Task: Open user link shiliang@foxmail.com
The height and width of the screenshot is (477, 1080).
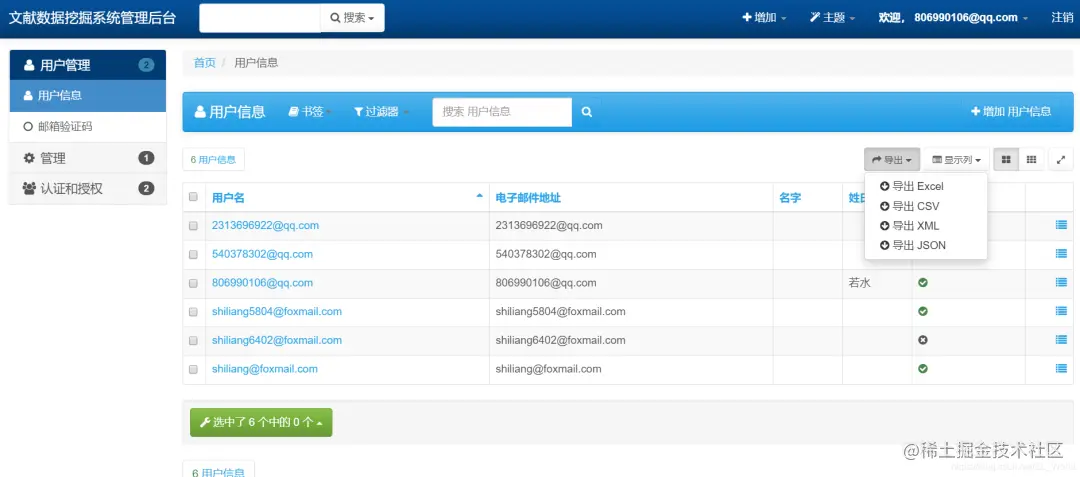Action: click(x=264, y=369)
